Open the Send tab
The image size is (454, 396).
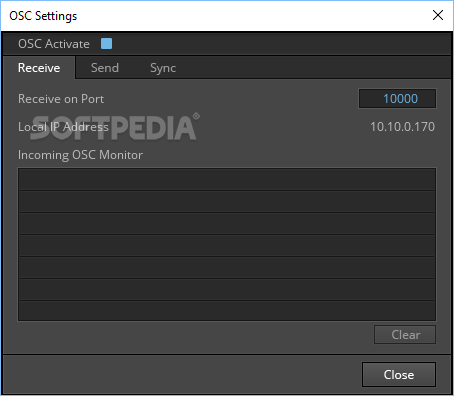[x=105, y=68]
